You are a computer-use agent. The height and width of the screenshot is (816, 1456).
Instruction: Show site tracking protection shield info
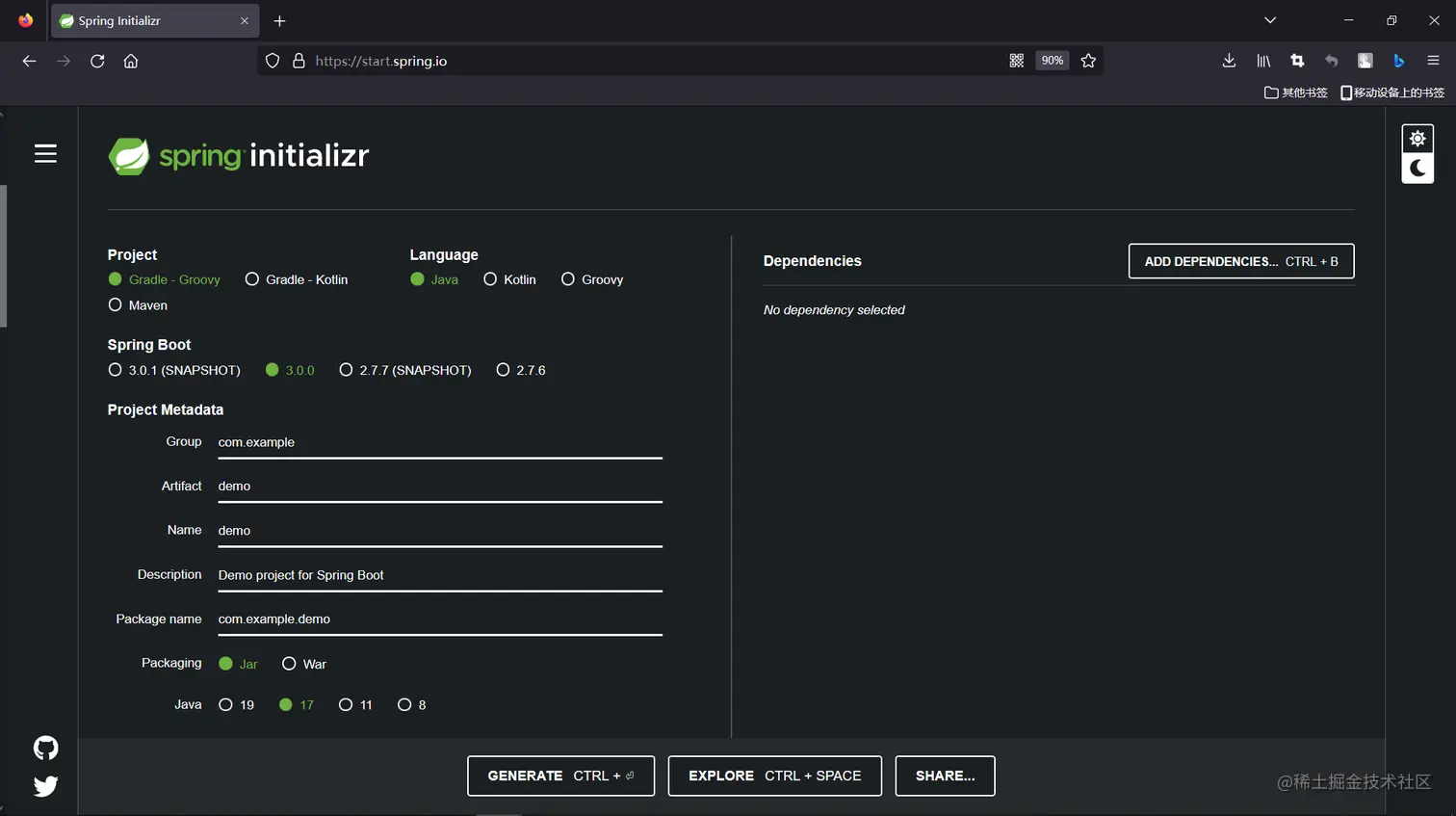(273, 61)
